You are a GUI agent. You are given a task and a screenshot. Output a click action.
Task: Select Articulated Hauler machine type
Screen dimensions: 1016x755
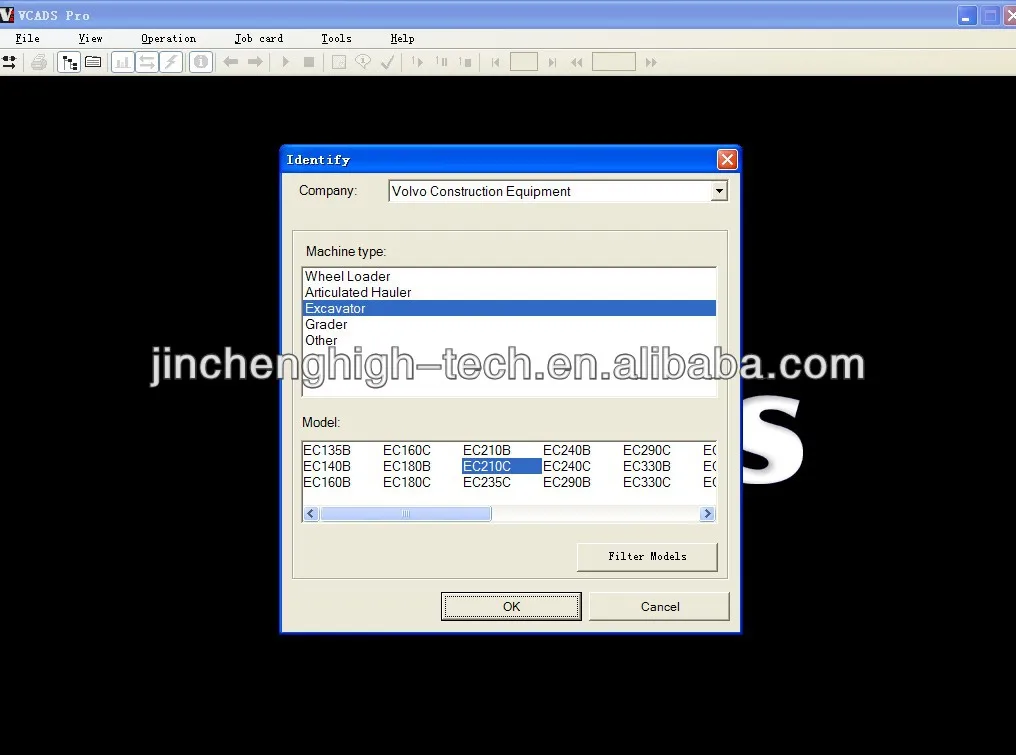point(509,292)
